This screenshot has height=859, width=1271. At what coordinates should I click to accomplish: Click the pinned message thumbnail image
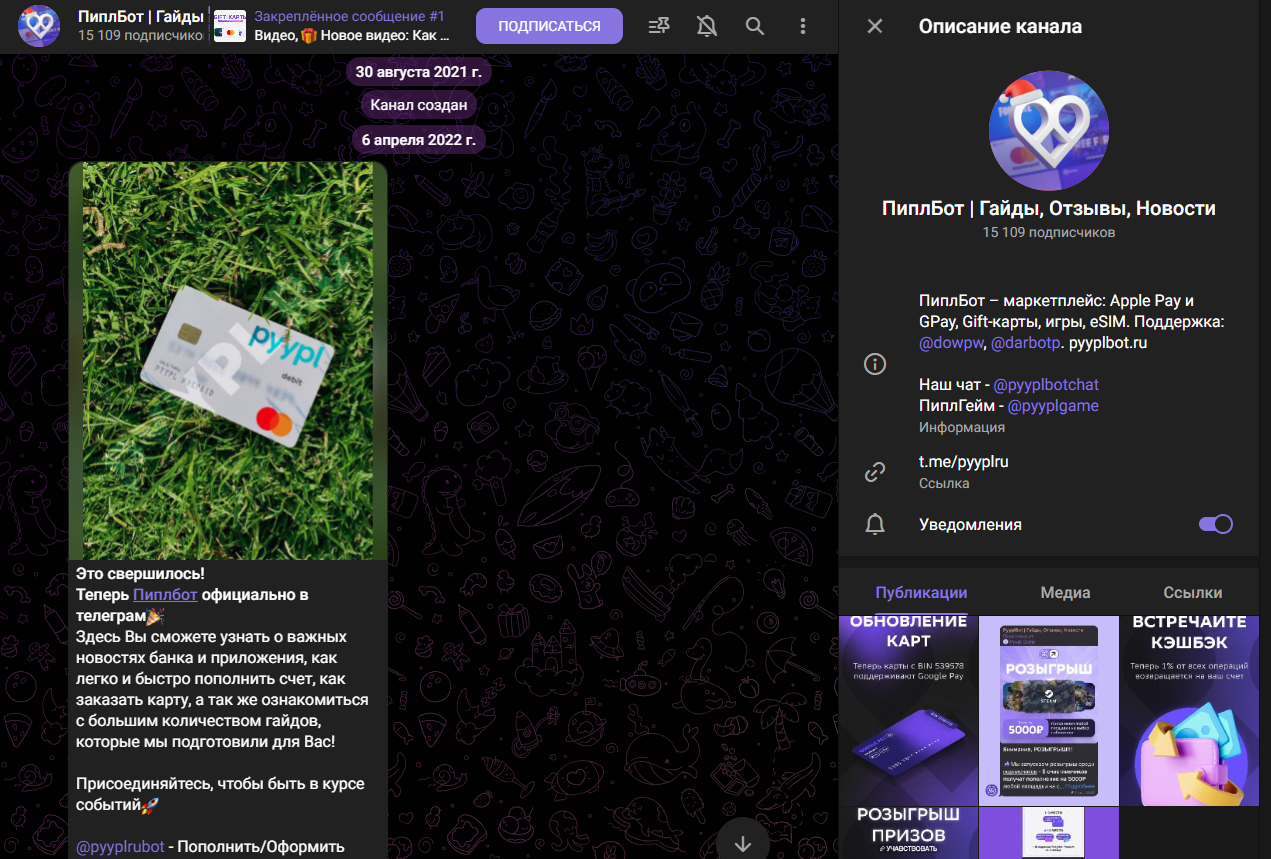click(230, 26)
